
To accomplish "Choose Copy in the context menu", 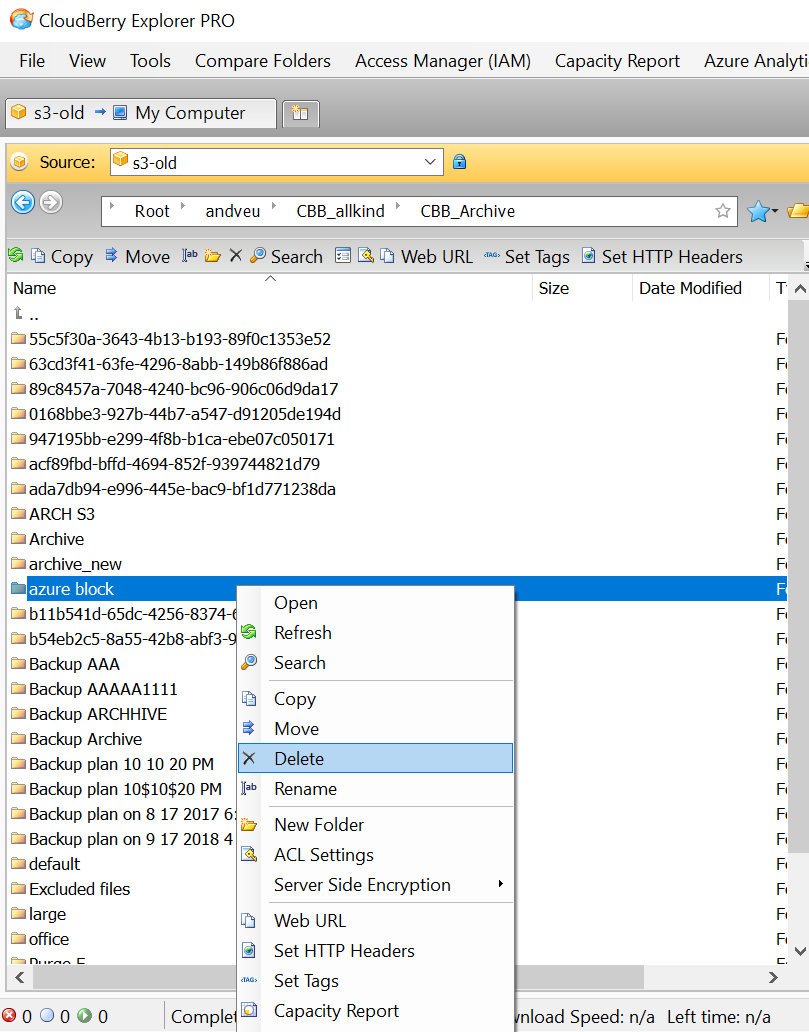I will coord(375,699).
